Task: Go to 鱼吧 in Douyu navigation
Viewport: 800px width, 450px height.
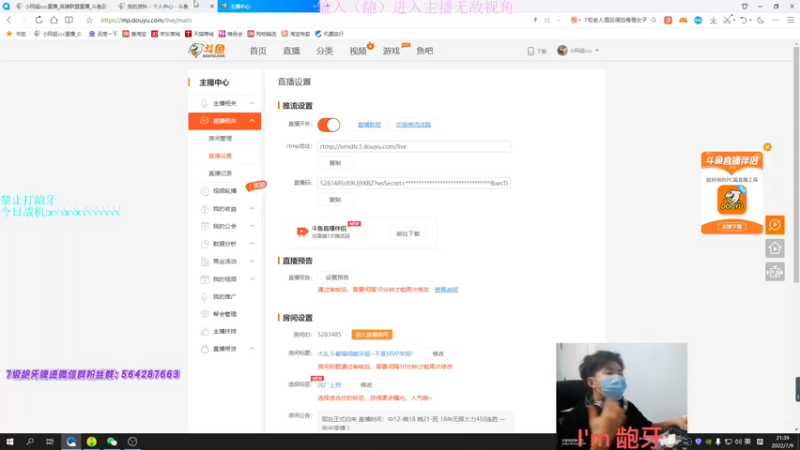Action: click(424, 51)
